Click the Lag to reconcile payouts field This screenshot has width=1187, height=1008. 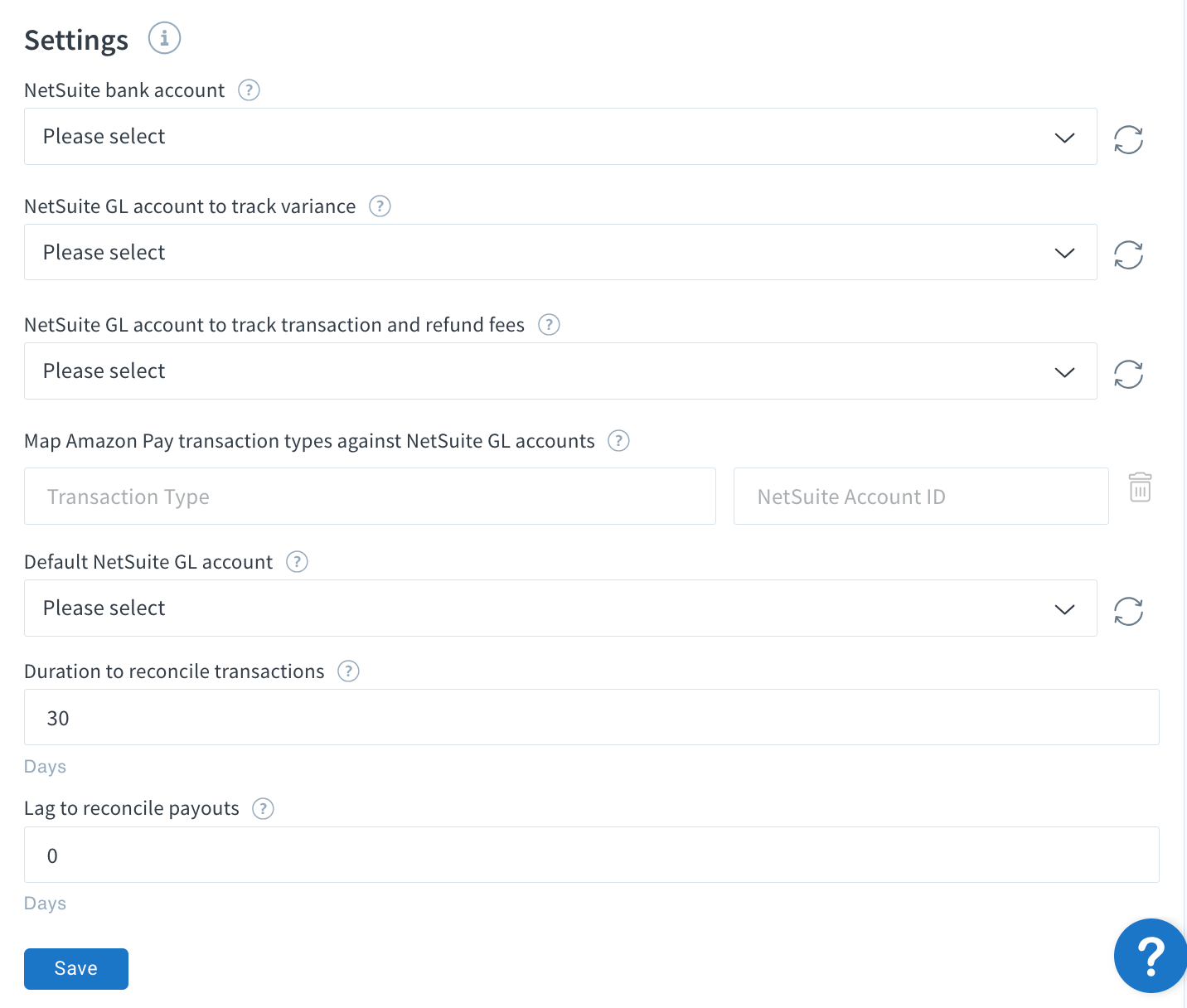click(x=592, y=855)
